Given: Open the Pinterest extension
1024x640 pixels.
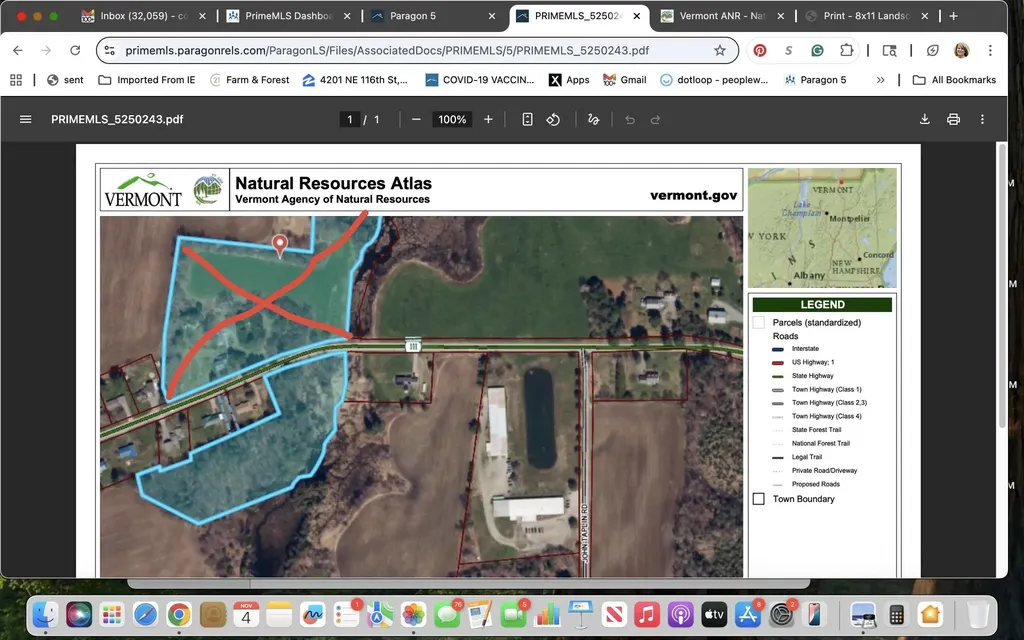Looking at the screenshot, I should click(x=760, y=50).
